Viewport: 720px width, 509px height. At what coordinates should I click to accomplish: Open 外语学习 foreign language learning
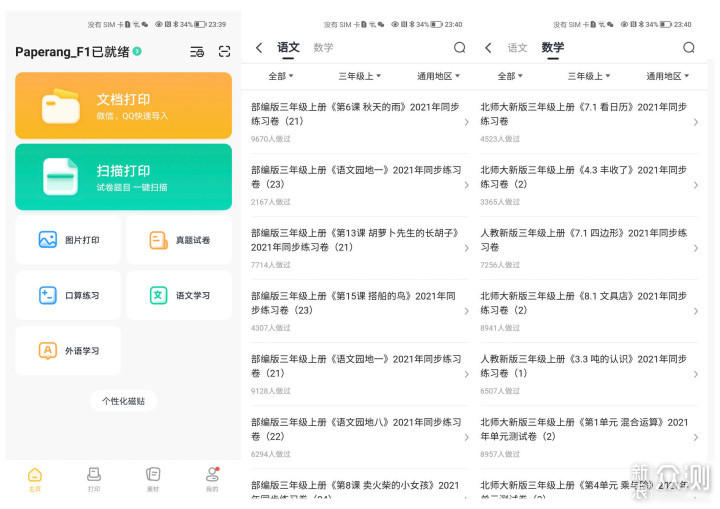[68, 351]
